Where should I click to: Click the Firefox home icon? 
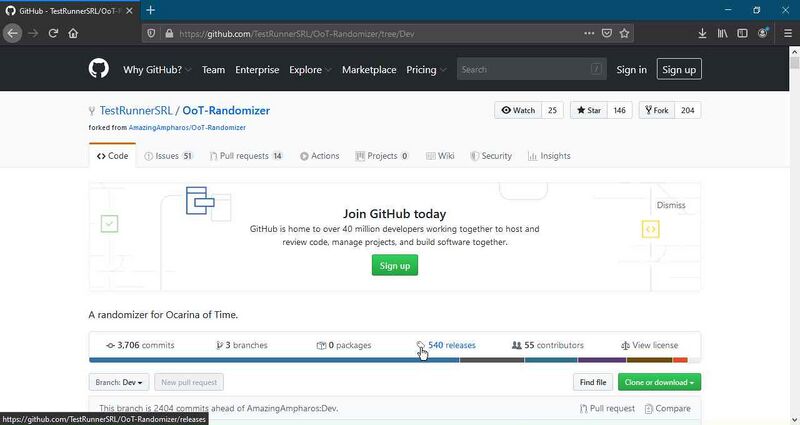point(73,33)
